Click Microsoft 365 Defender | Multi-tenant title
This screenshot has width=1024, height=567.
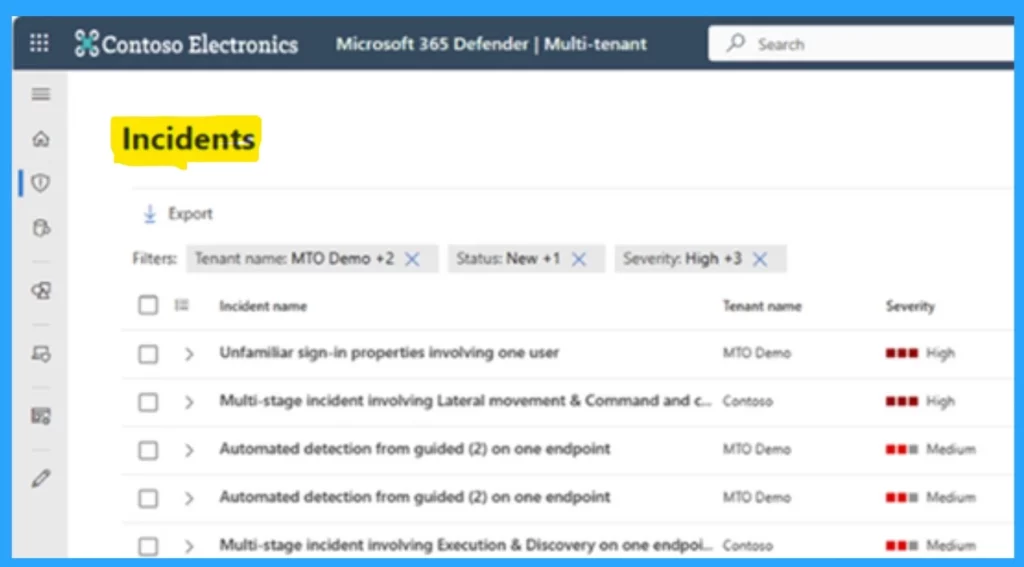[491, 44]
